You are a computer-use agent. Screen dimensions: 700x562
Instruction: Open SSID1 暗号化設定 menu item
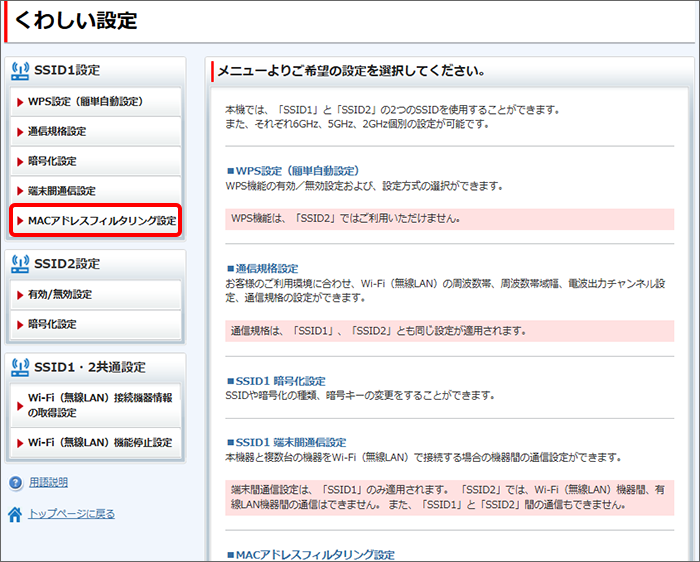tap(96, 161)
